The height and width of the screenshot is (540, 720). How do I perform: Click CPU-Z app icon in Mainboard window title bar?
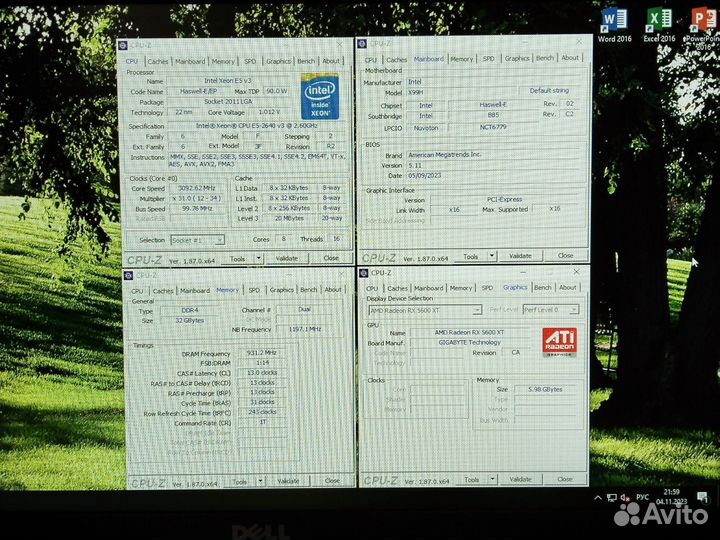(x=362, y=44)
